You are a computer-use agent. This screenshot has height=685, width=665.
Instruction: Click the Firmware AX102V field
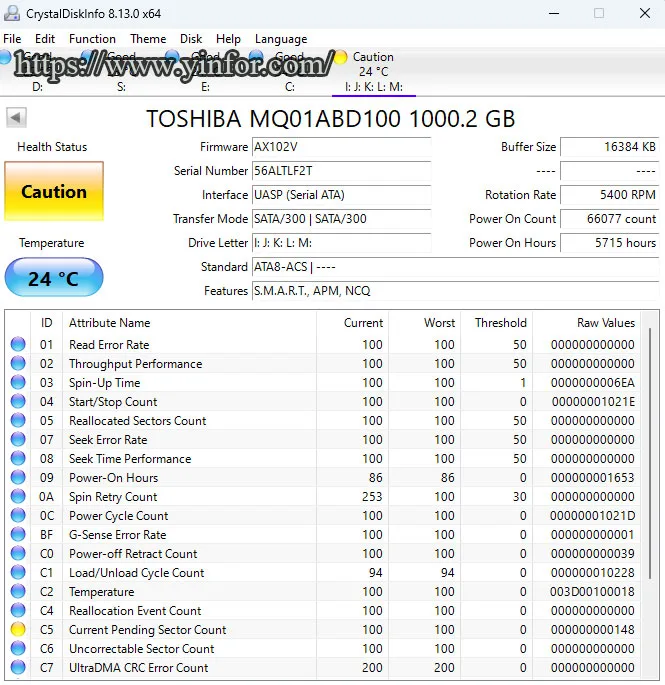(x=342, y=147)
